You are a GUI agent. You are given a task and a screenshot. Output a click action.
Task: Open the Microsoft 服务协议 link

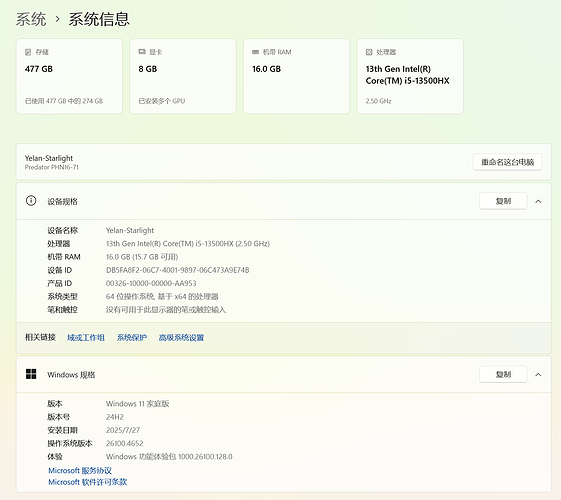pos(80,470)
